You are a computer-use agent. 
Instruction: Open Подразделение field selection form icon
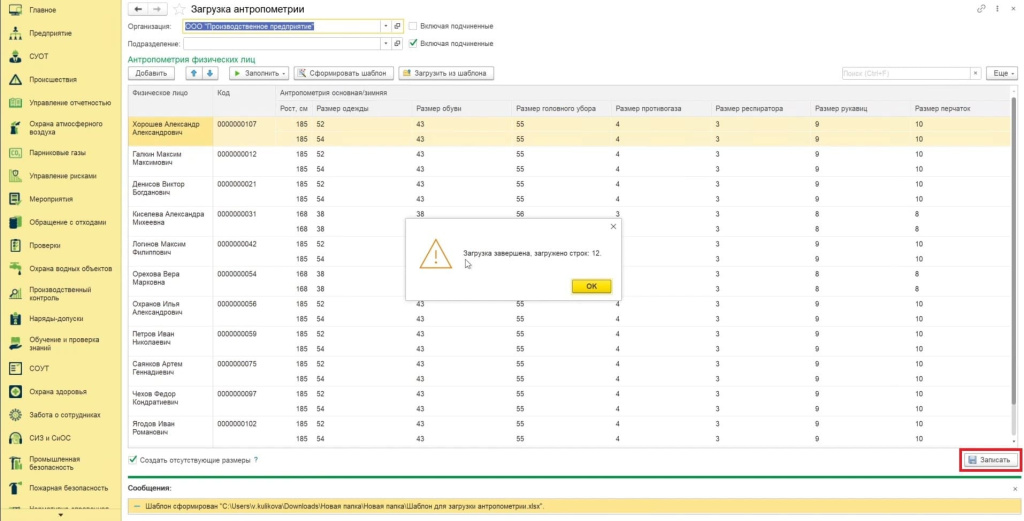pyautogui.click(x=397, y=44)
